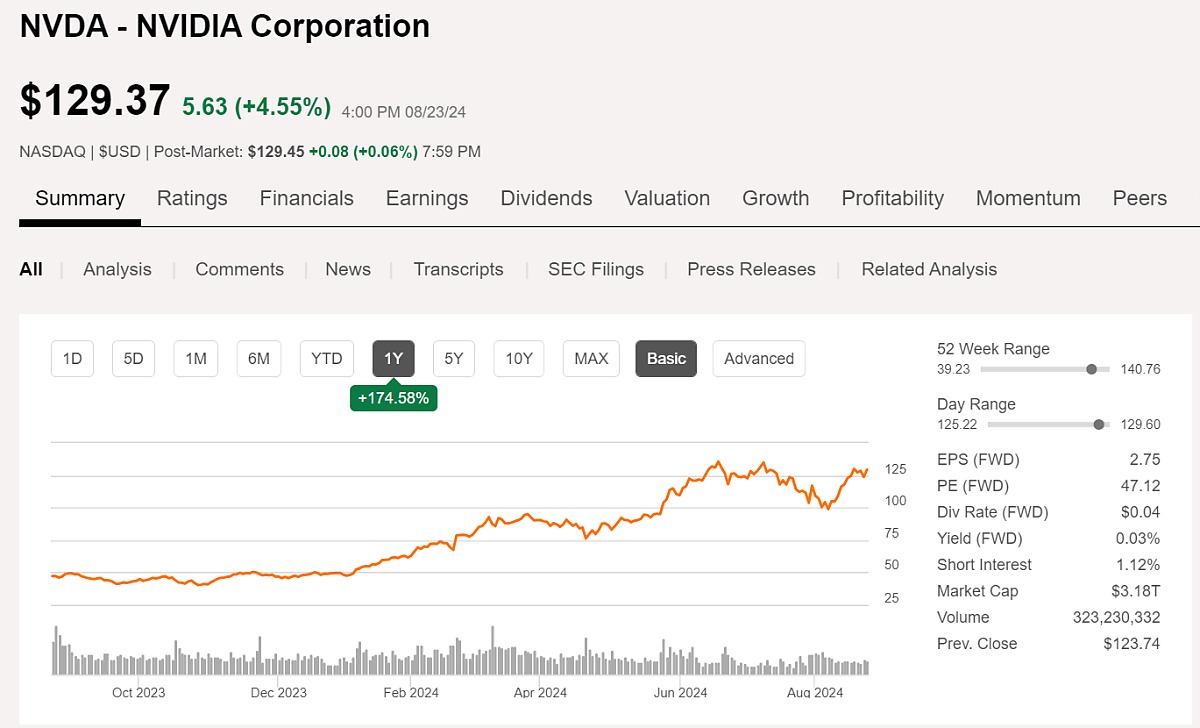The image size is (1200, 728).
Task: Show the Comments section
Action: (239, 269)
